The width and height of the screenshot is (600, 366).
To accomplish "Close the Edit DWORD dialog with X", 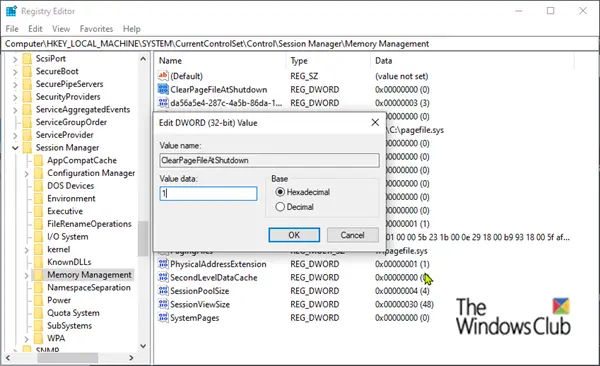I will 375,122.
